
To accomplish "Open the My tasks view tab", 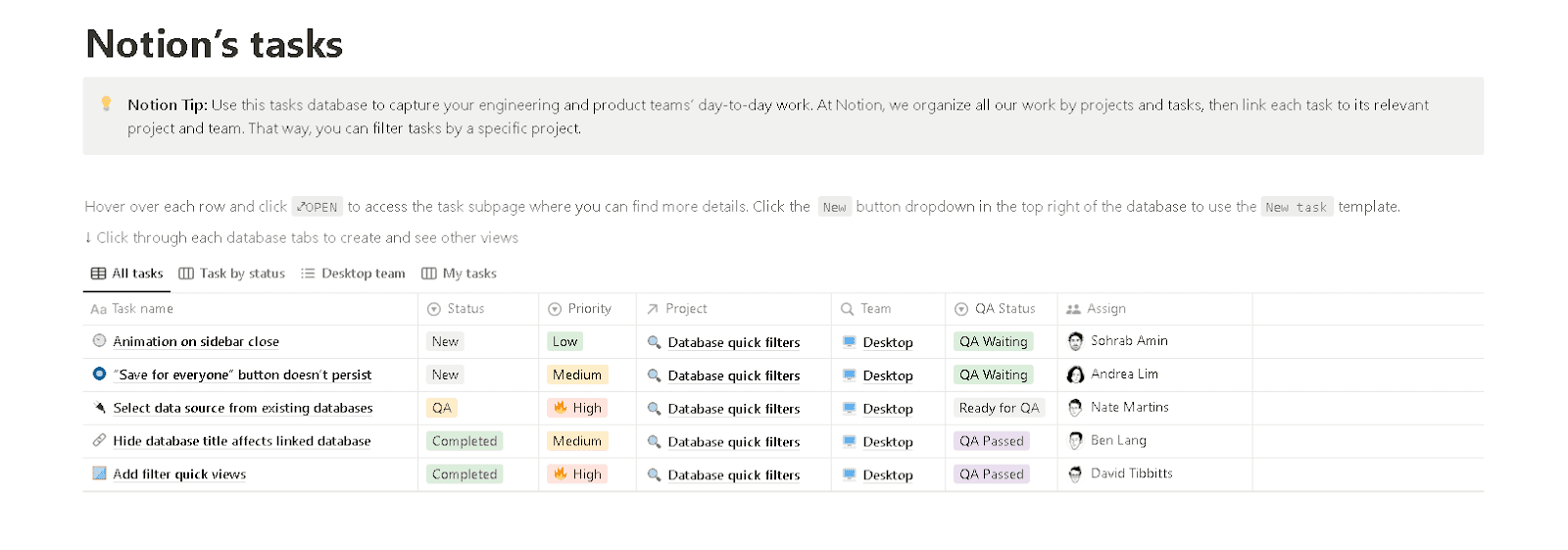I will coord(460,274).
